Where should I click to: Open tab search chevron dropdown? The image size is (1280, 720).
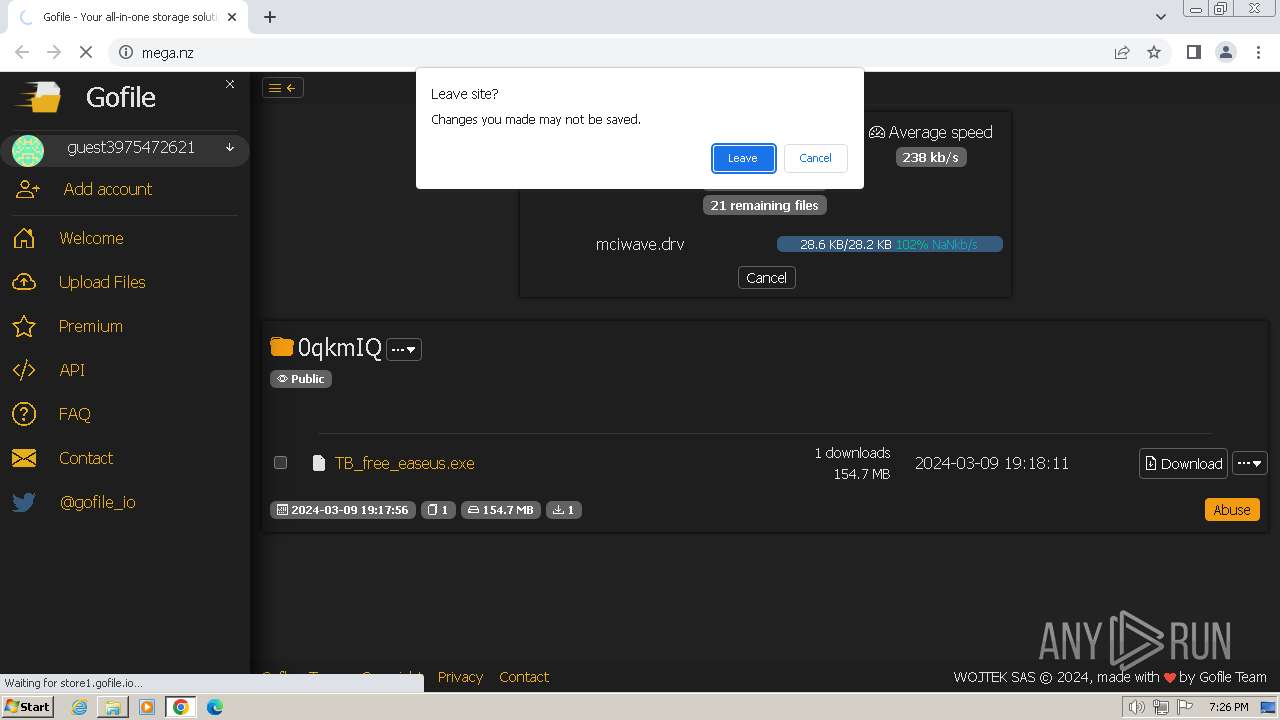pyautogui.click(x=1160, y=17)
